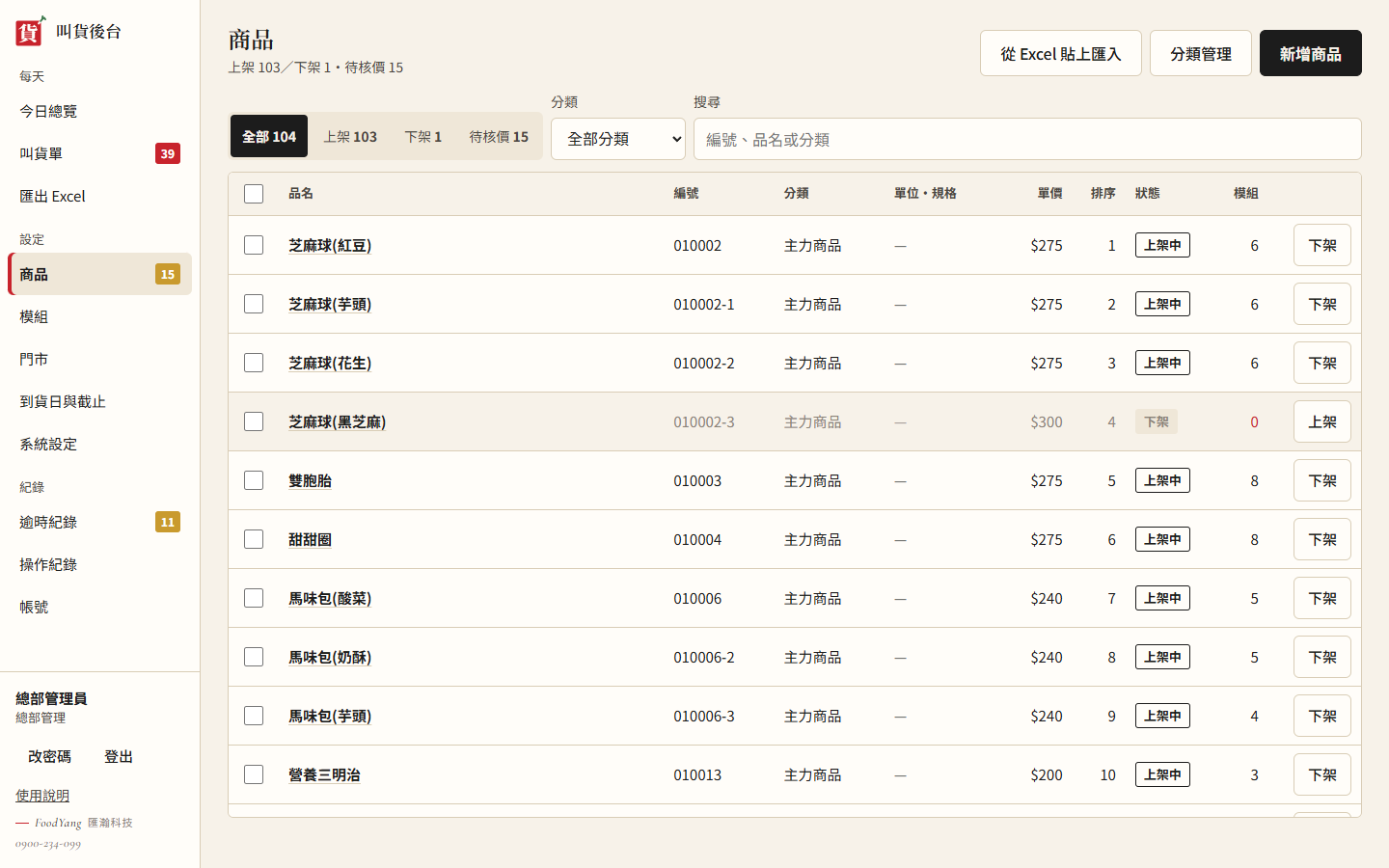Select the 商品 sidebar item
Screen dimensions: 1389x868
pos(99,274)
